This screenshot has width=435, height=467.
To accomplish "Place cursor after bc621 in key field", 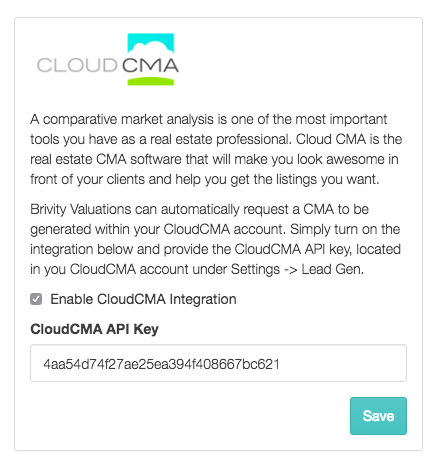I will coord(281,364).
